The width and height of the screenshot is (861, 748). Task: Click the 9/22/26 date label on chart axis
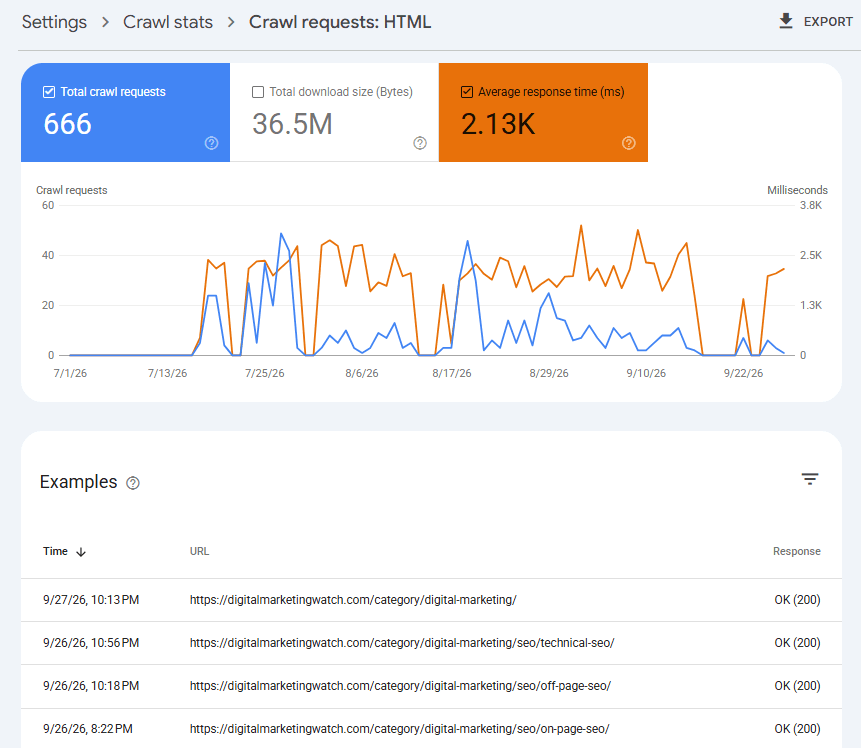743,373
